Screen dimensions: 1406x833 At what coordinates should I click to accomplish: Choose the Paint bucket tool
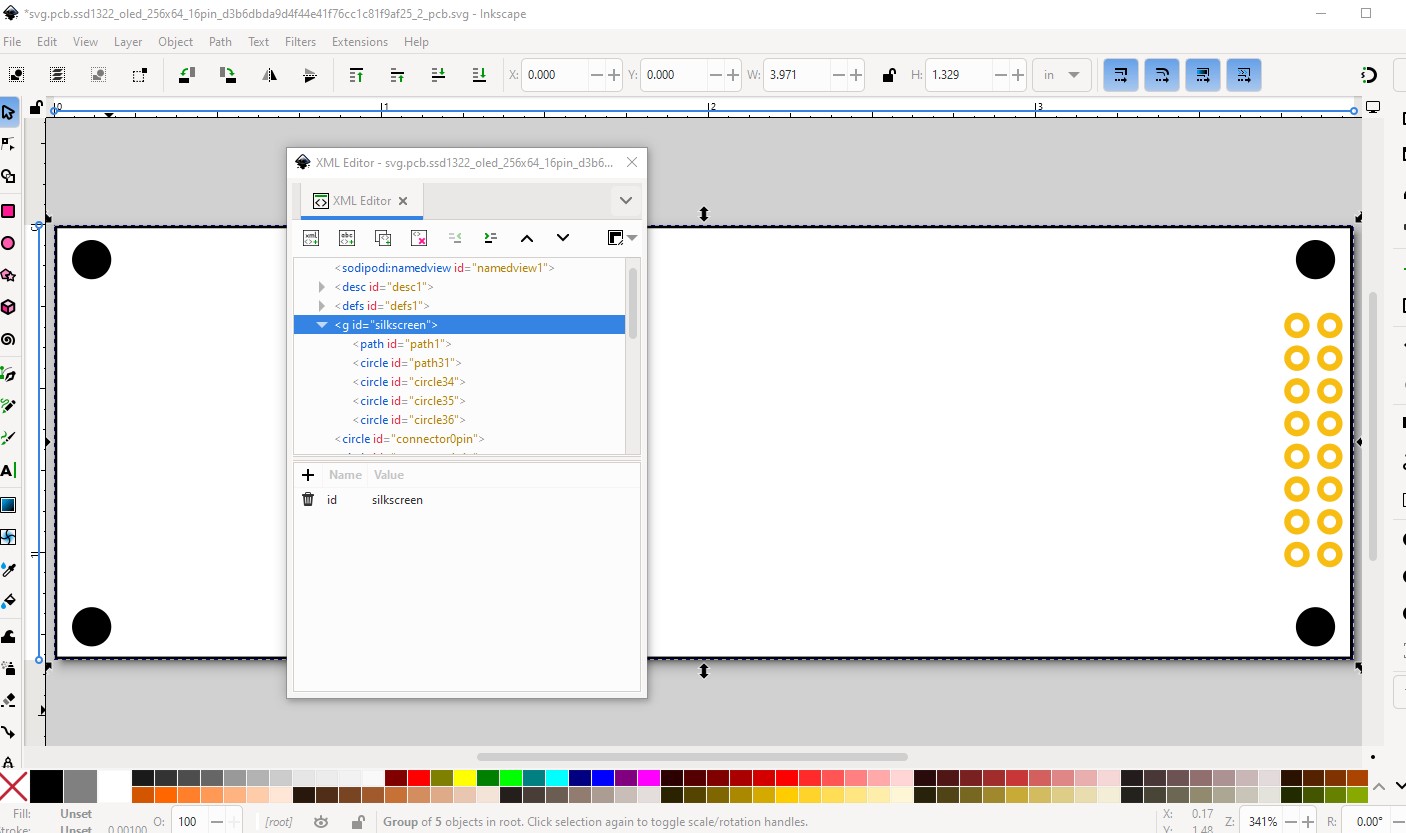pyautogui.click(x=8, y=602)
